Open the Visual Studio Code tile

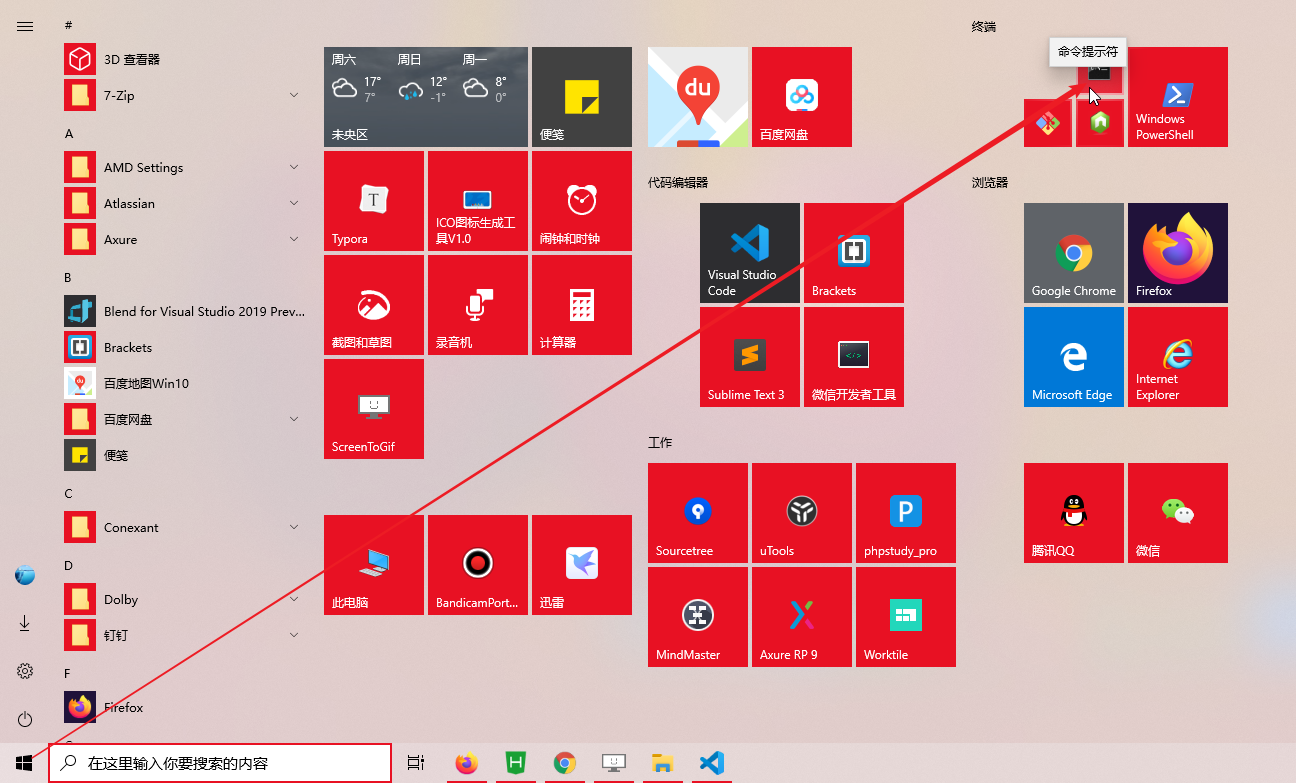tap(750, 253)
